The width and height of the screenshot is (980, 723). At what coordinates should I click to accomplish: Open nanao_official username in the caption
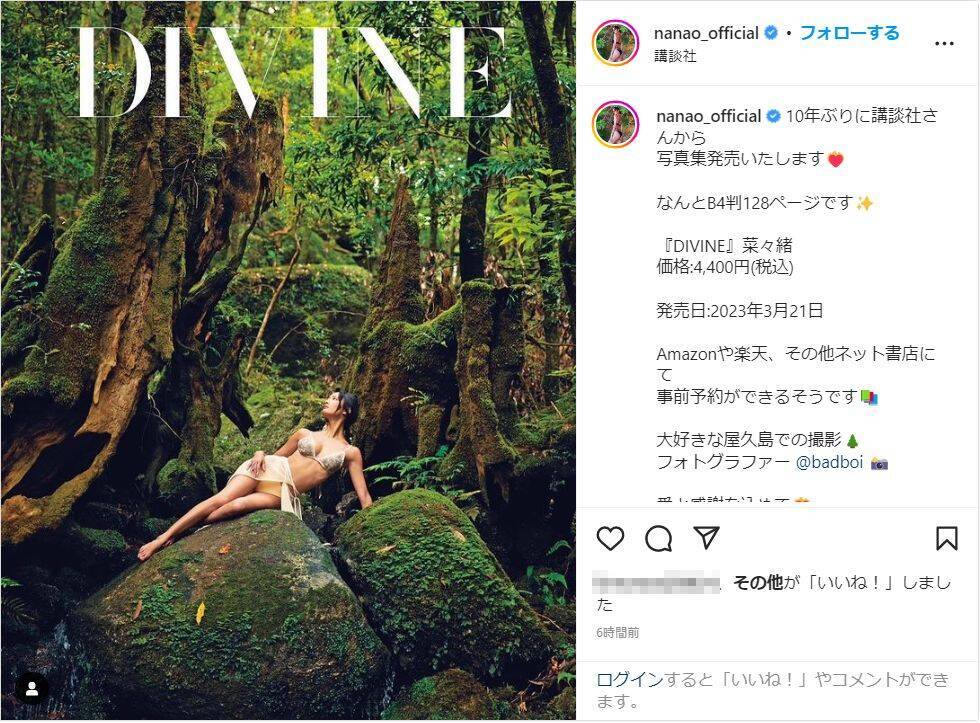pyautogui.click(x=708, y=116)
